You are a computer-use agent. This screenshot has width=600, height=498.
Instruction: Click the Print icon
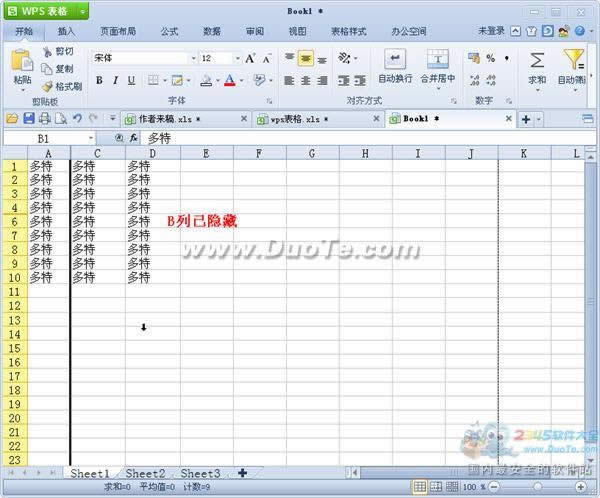click(45, 119)
